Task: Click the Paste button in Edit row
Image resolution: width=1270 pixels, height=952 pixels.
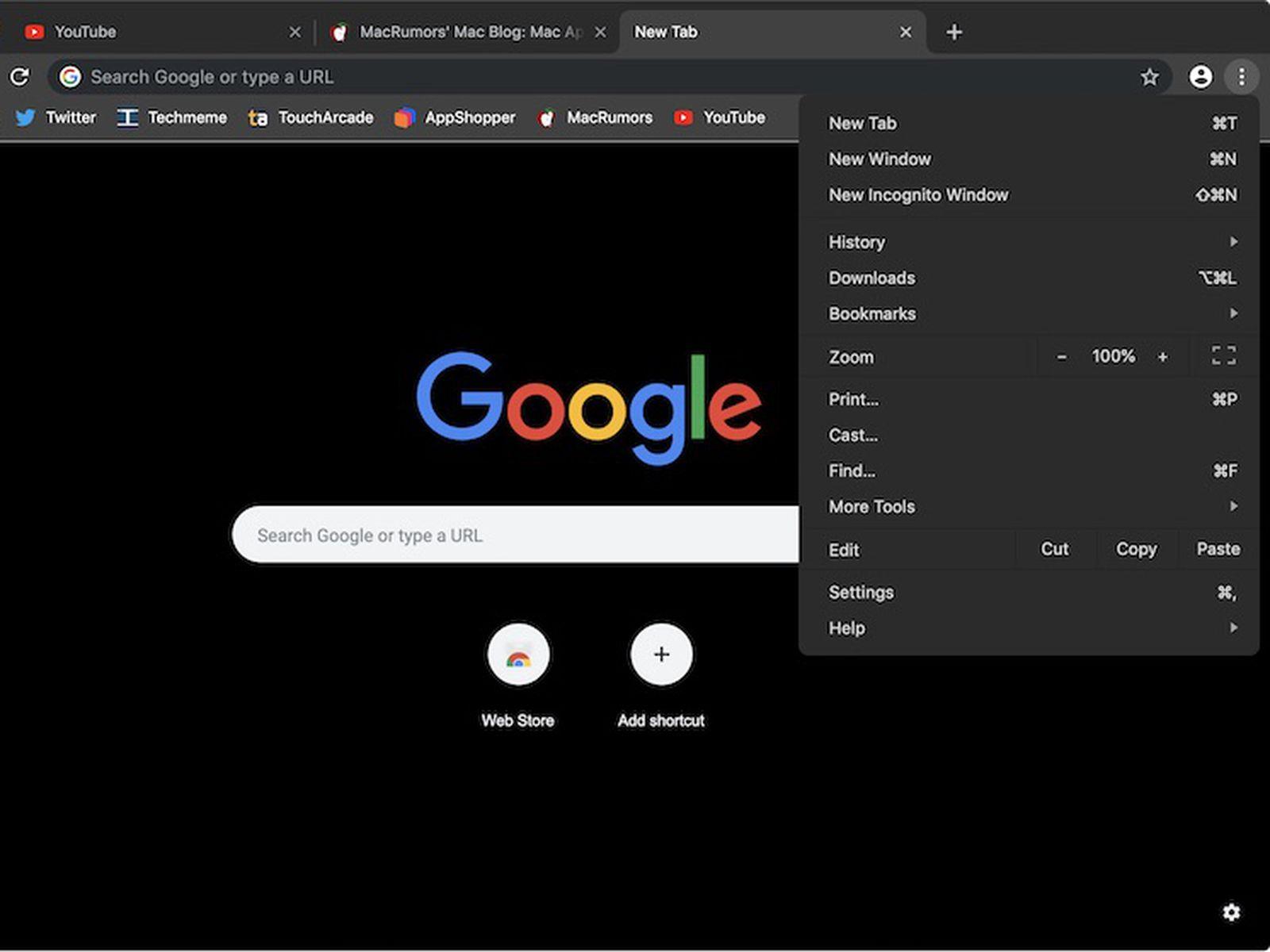Action: [x=1218, y=549]
